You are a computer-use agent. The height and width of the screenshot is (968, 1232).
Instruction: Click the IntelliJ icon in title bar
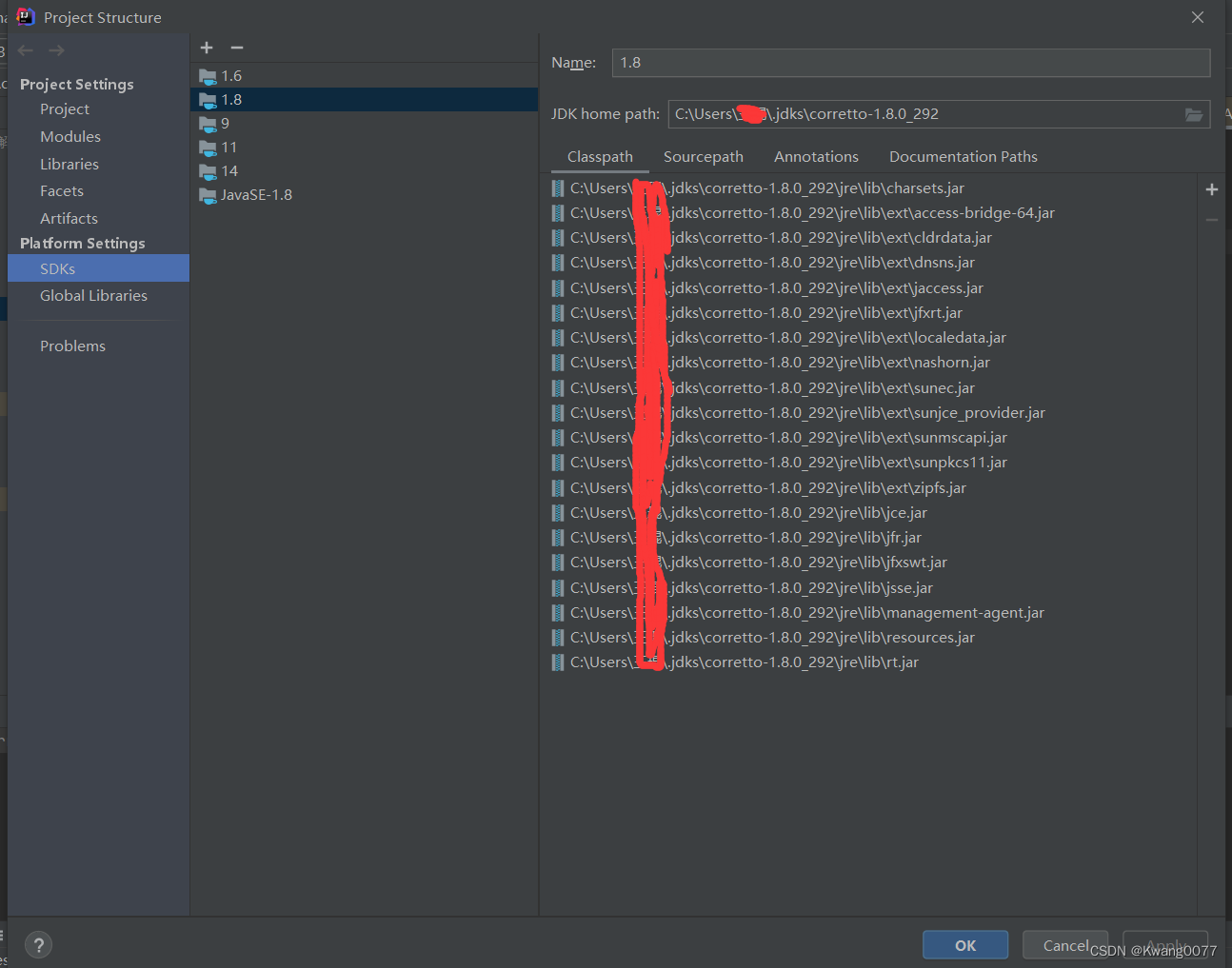(26, 17)
